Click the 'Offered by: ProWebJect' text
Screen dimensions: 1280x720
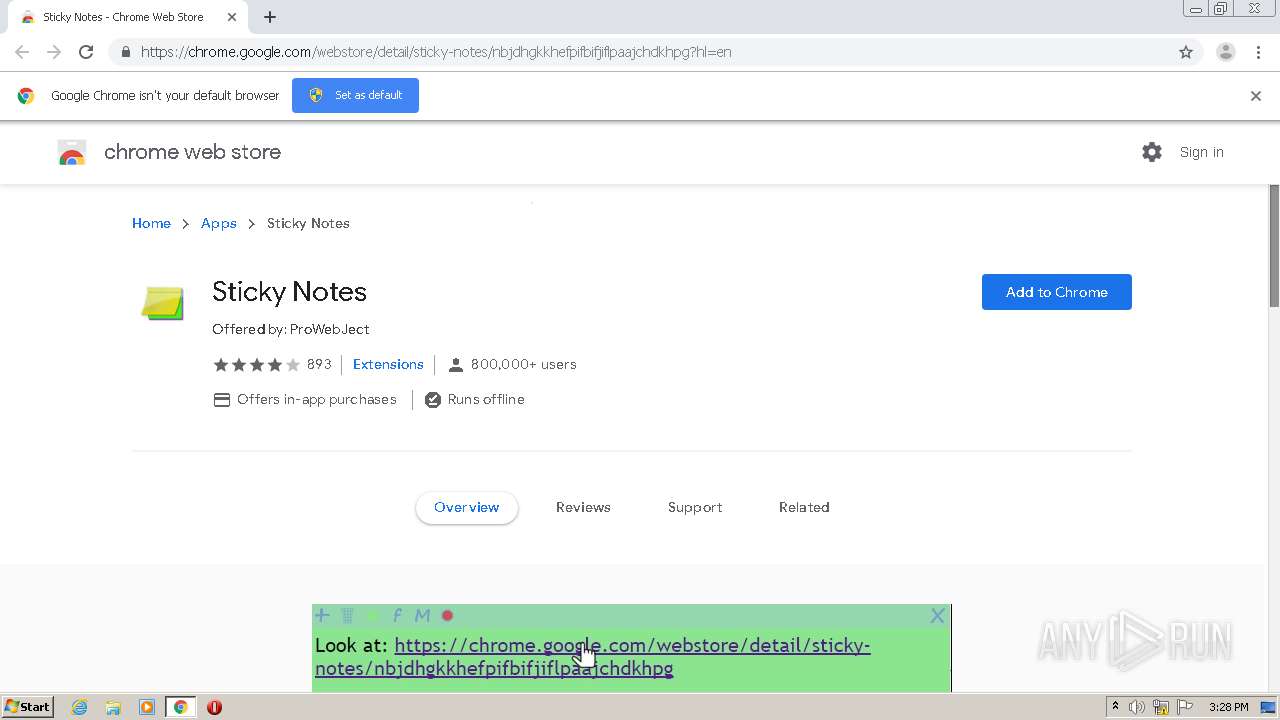[291, 329]
